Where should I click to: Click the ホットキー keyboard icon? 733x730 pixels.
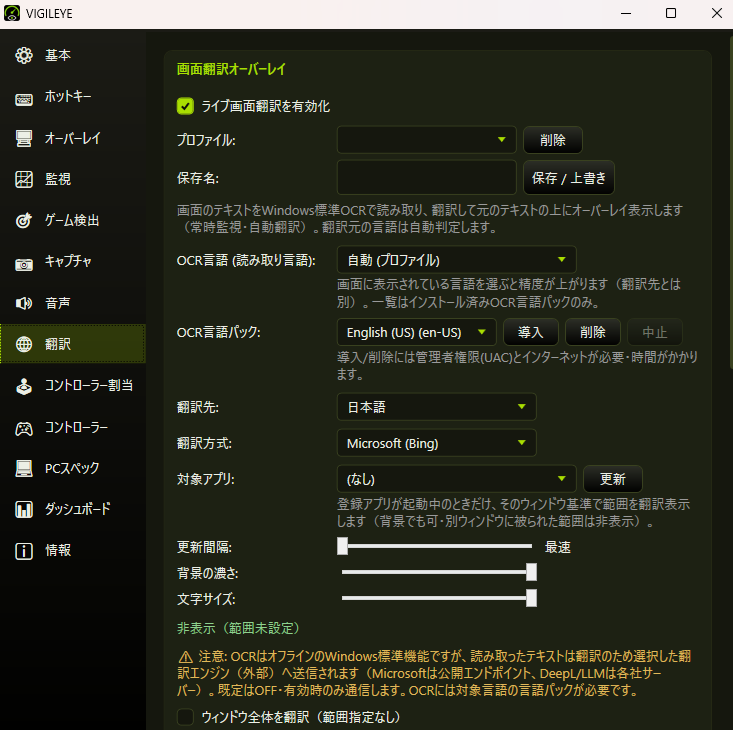pyautogui.click(x=24, y=99)
